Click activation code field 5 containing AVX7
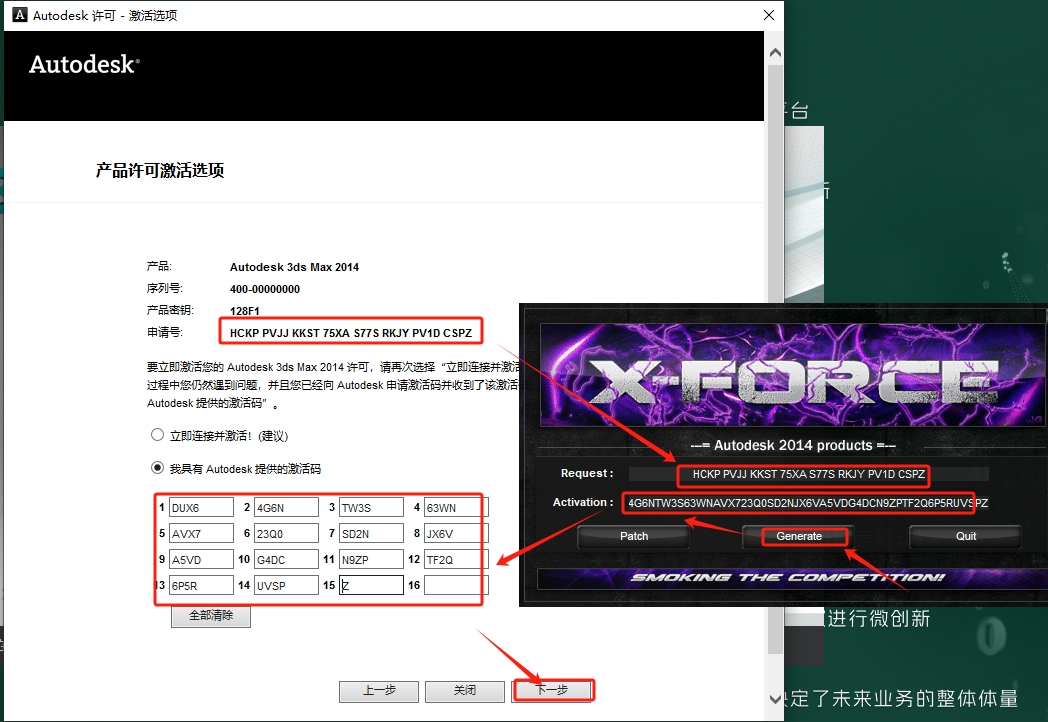The height and width of the screenshot is (722, 1048). (x=201, y=533)
